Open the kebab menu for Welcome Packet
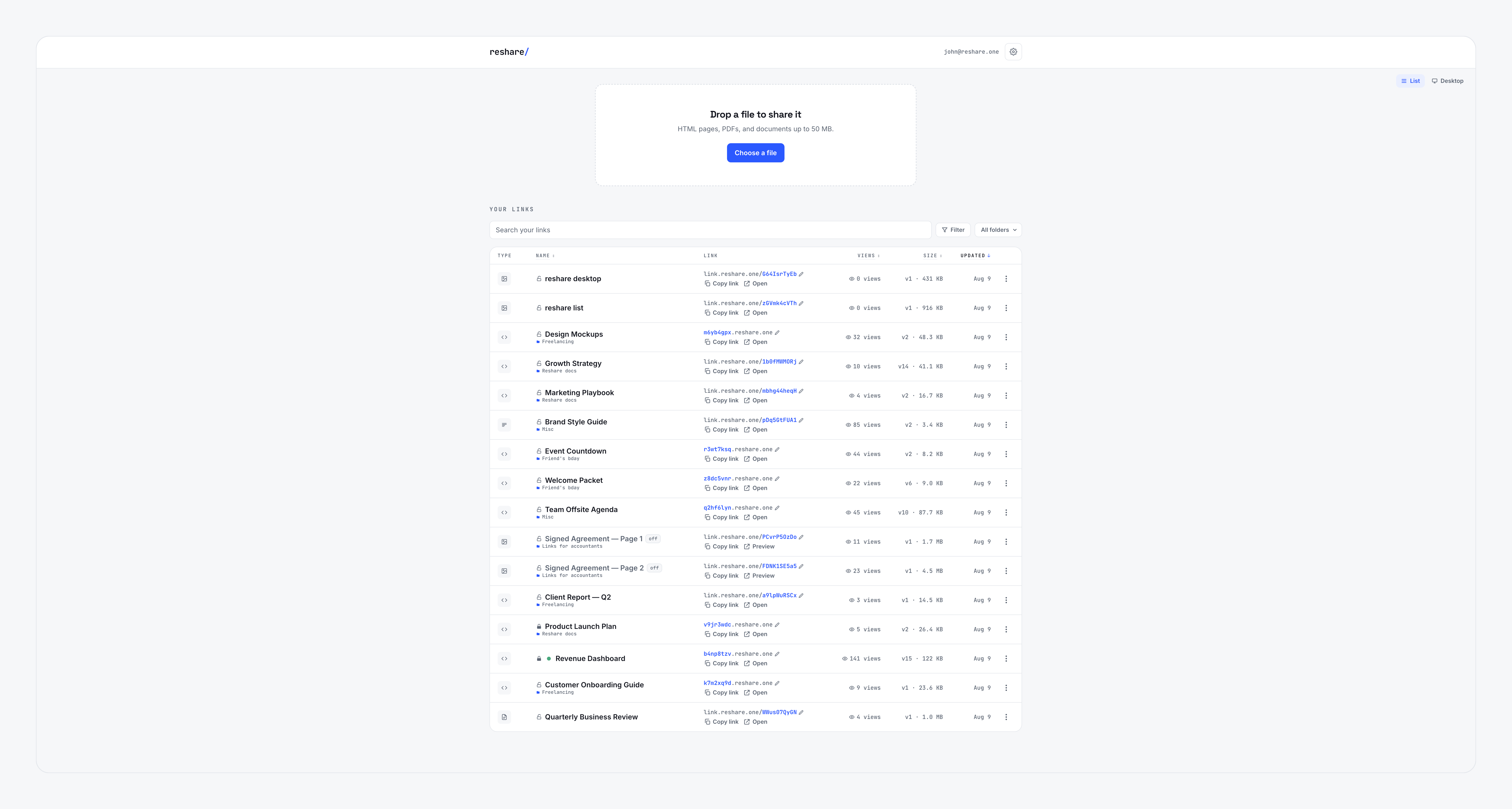The height and width of the screenshot is (809, 1512). [x=1006, y=483]
